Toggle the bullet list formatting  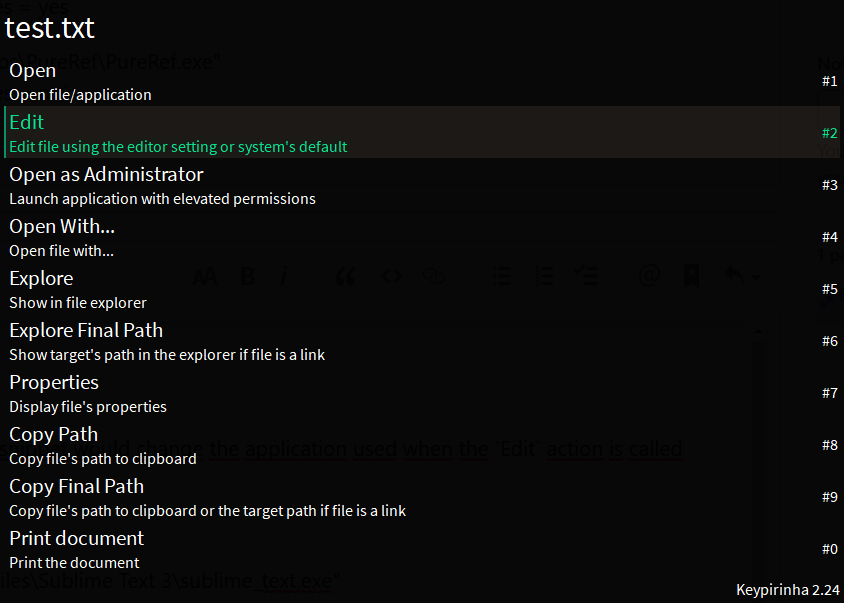[x=500, y=276]
